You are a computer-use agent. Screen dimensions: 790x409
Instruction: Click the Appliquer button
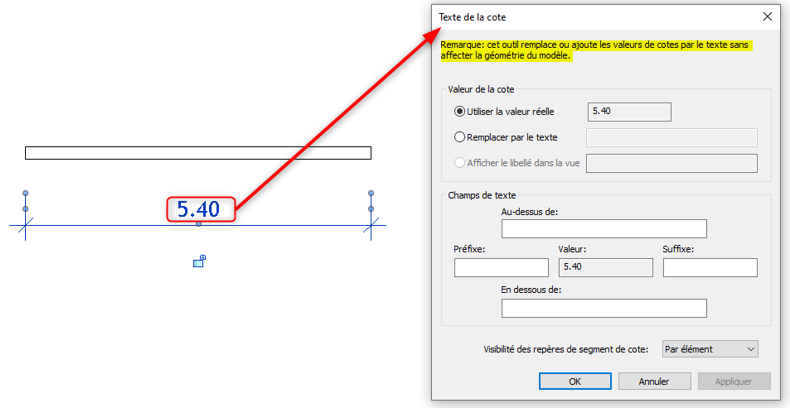pyautogui.click(x=735, y=381)
